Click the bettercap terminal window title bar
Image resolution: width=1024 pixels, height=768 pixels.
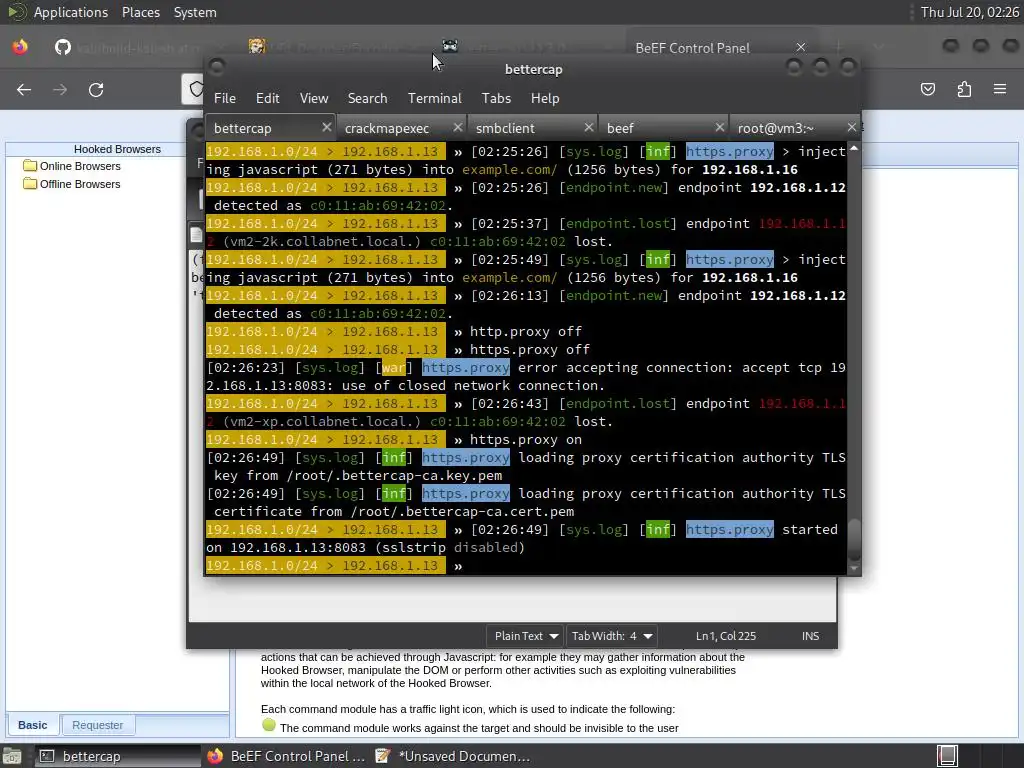tap(533, 69)
